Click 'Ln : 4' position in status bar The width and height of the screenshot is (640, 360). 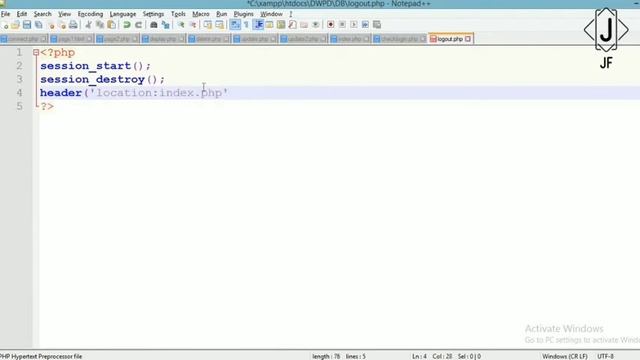(419, 356)
